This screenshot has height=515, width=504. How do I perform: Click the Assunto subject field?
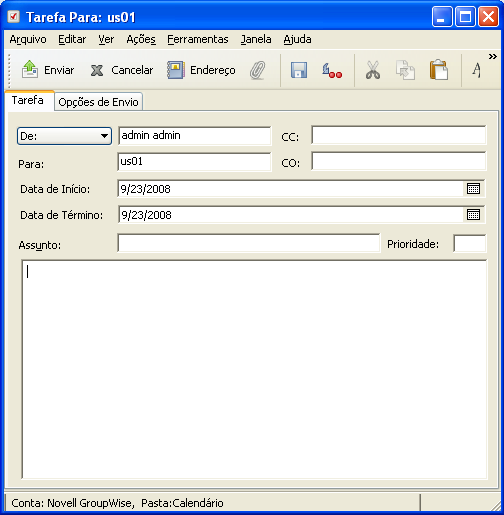coord(249,243)
